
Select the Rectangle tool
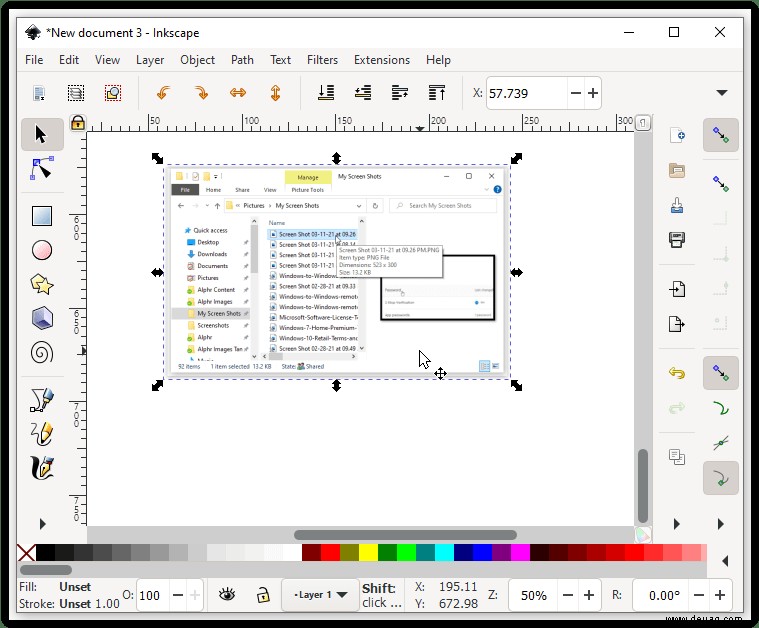[42, 216]
